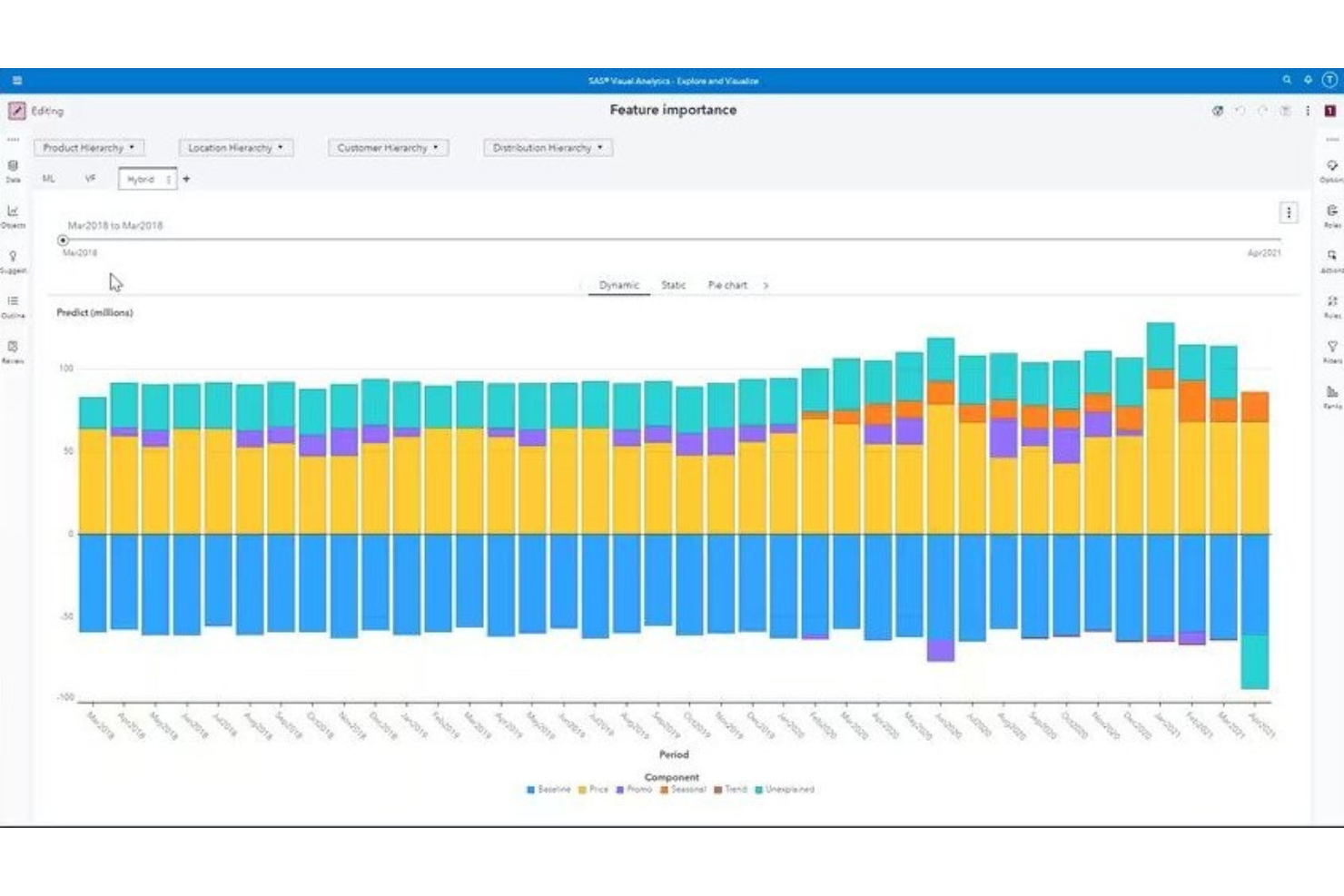Toggle the Editing pencil mode button

click(x=16, y=111)
